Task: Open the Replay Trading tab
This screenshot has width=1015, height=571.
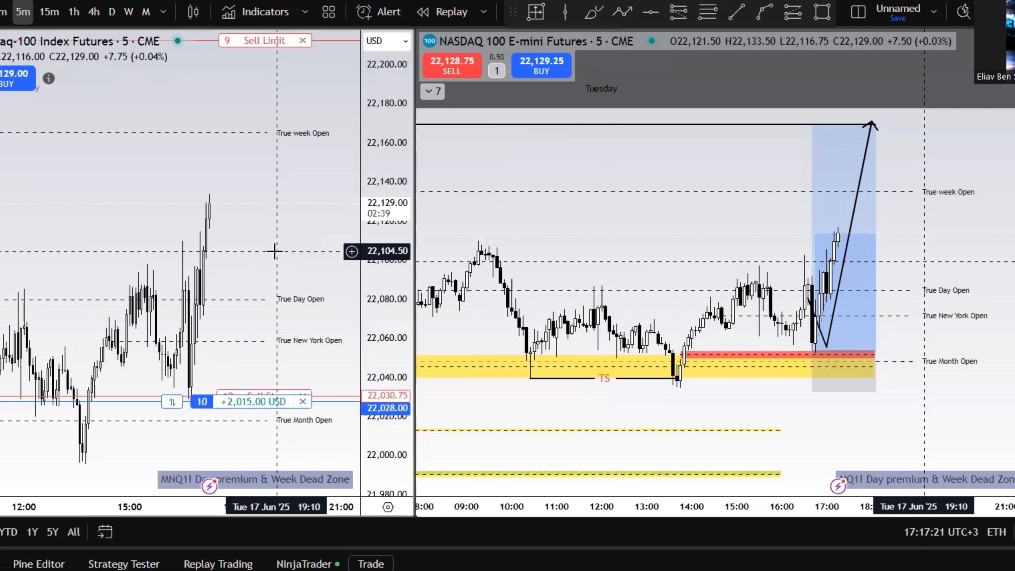Action: click(218, 564)
